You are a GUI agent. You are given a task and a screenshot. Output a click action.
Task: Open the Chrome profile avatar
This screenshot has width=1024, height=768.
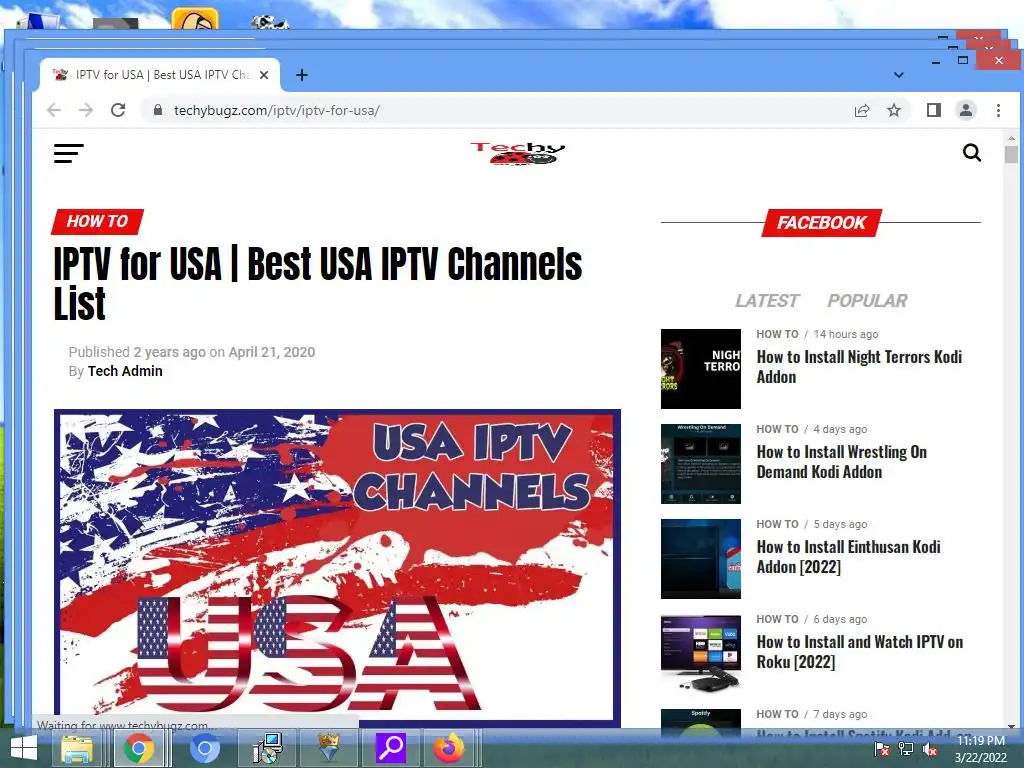click(966, 110)
